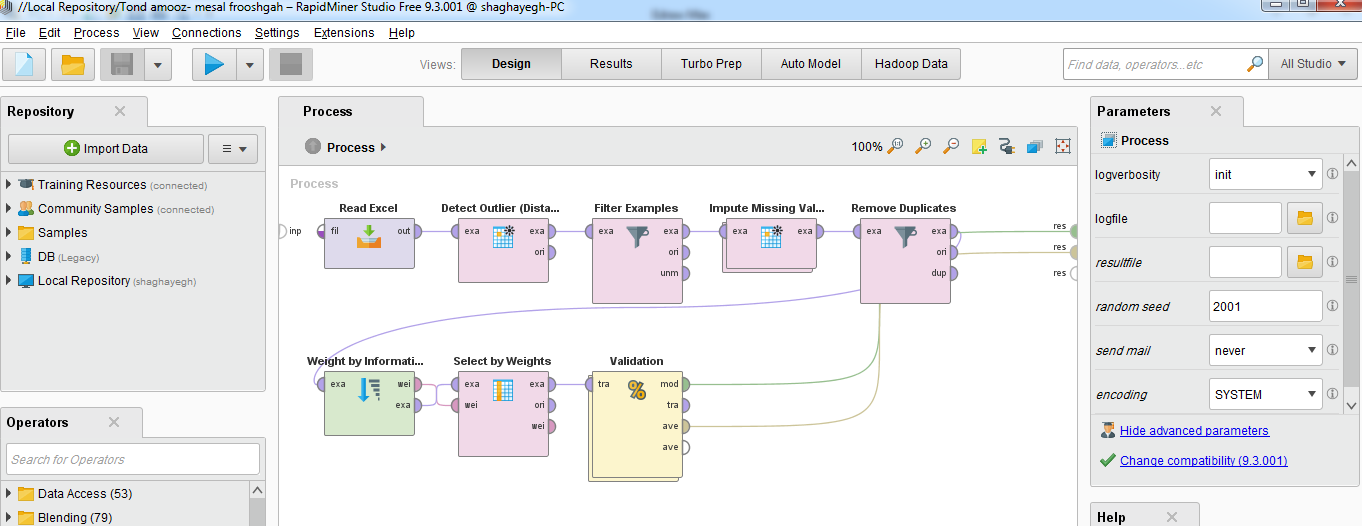Screen dimensions: 1362x526
Task: Open the Edit menu
Action: [x=49, y=33]
